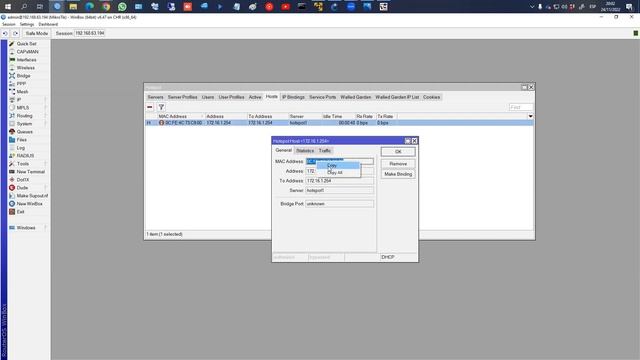
Task: Select the host row with address 172.16.1.254
Action: (339, 122)
